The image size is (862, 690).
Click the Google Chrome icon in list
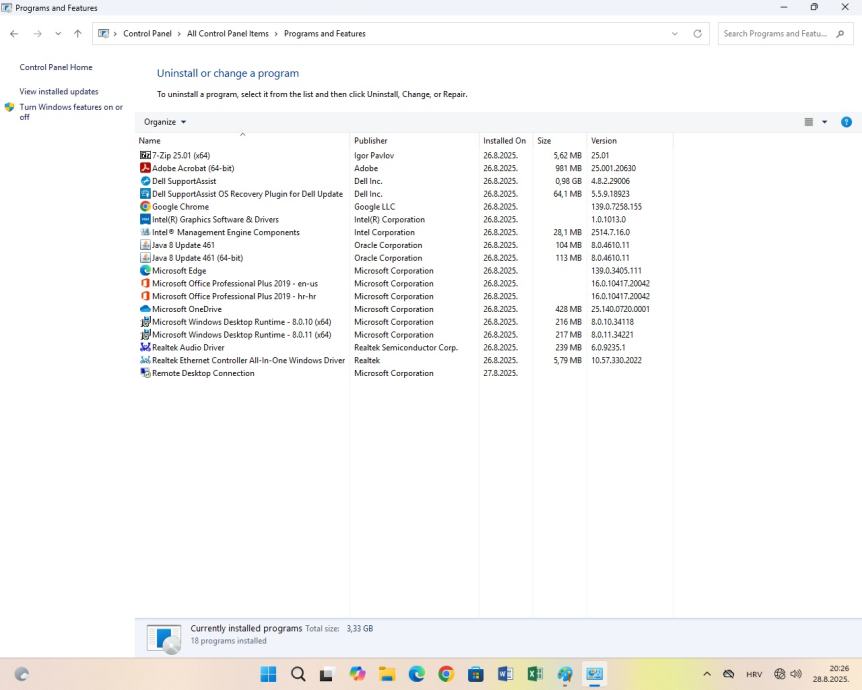(x=145, y=207)
